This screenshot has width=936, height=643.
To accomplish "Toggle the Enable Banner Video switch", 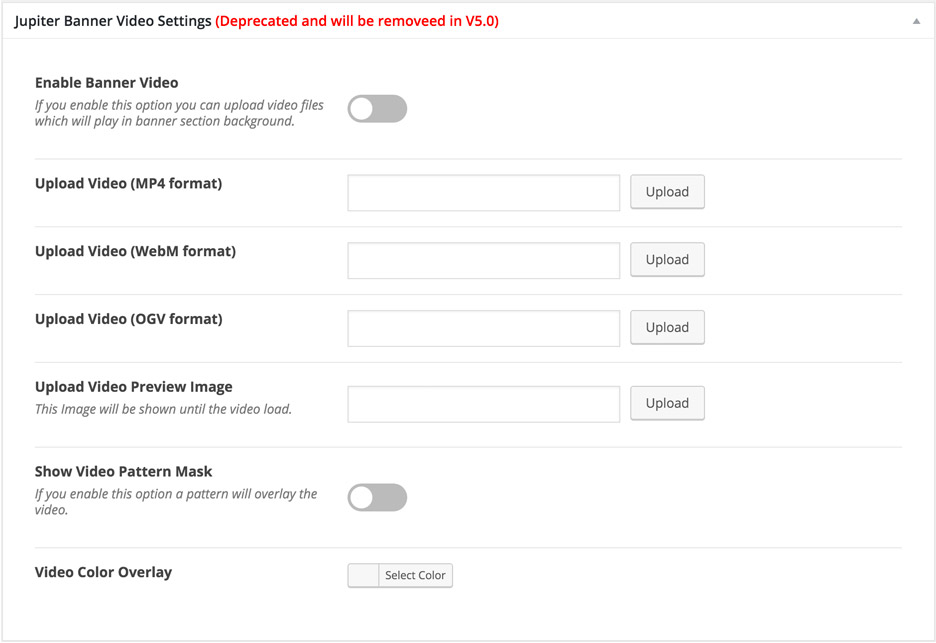I will pyautogui.click(x=377, y=109).
